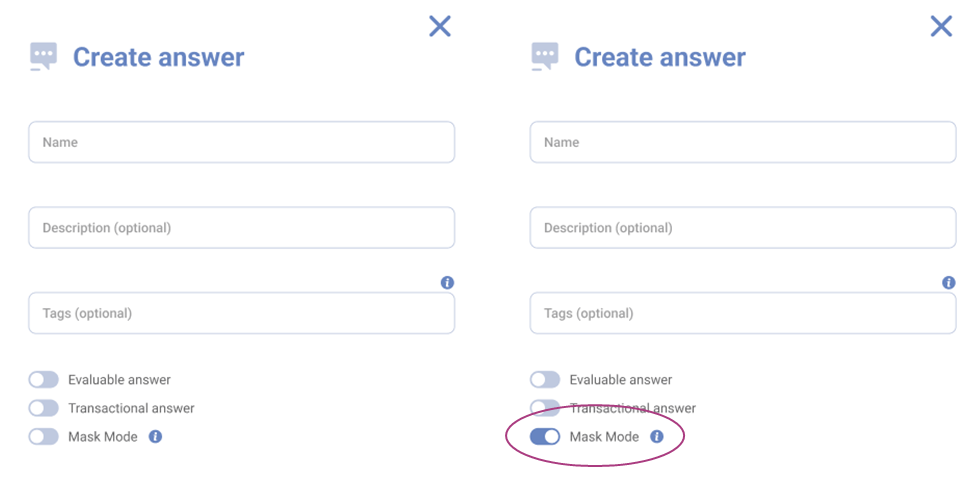978x494 pixels.
Task: Click Tags info icon in the left panel
Action: tap(447, 283)
